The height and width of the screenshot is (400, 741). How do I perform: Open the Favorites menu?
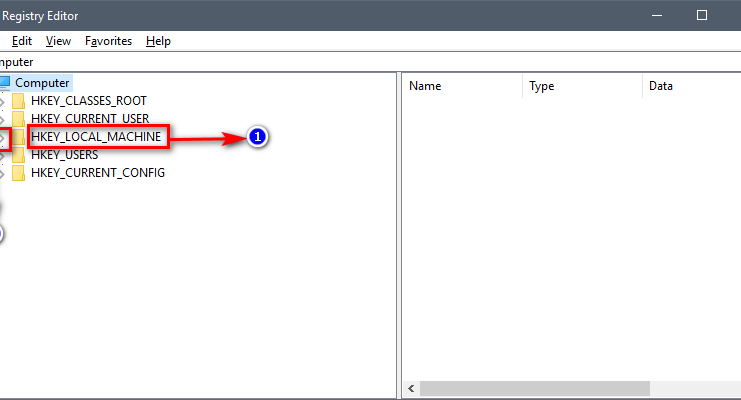108,41
